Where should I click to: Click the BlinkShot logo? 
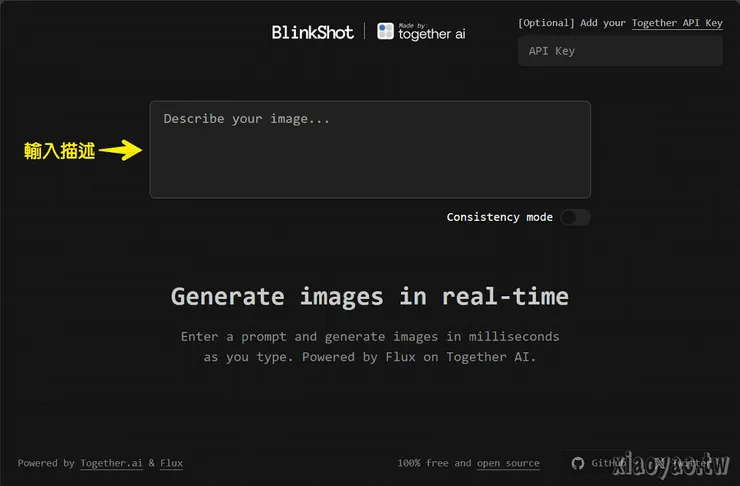[x=312, y=32]
